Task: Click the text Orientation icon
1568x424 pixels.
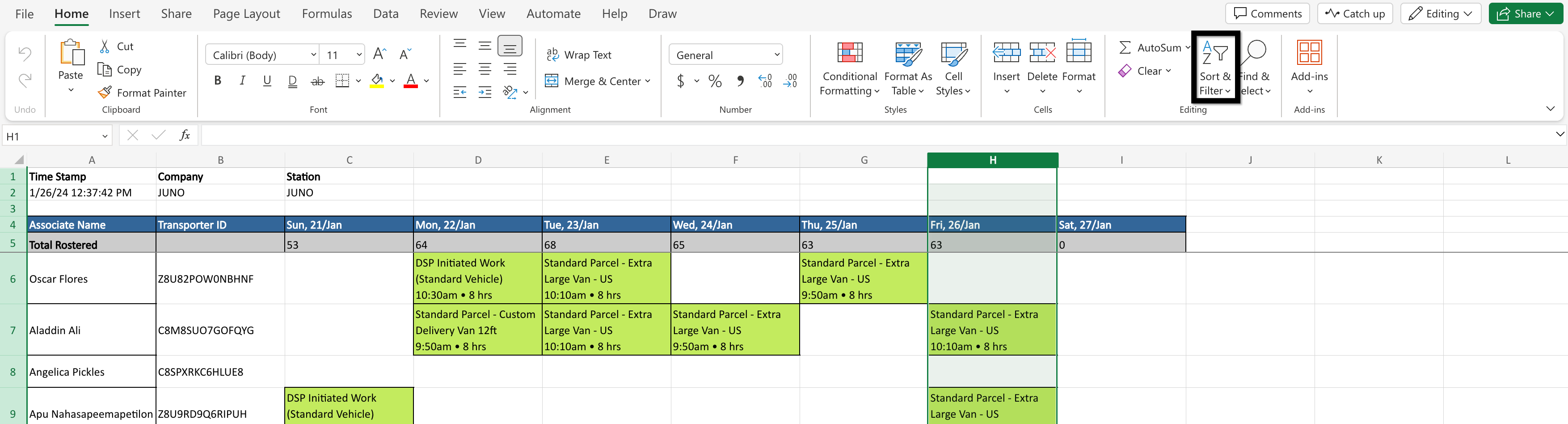Action: [510, 93]
